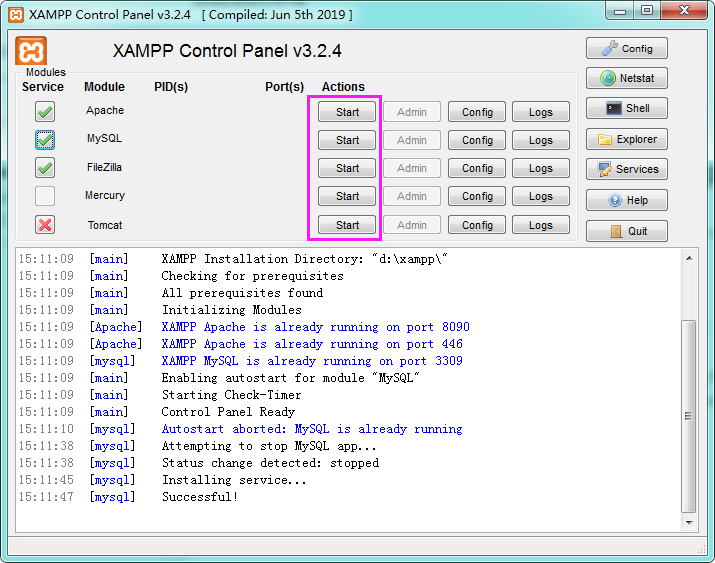The height and width of the screenshot is (563, 715).
Task: Click log line 'Apache is already running on port 8090'
Action: 315,327
